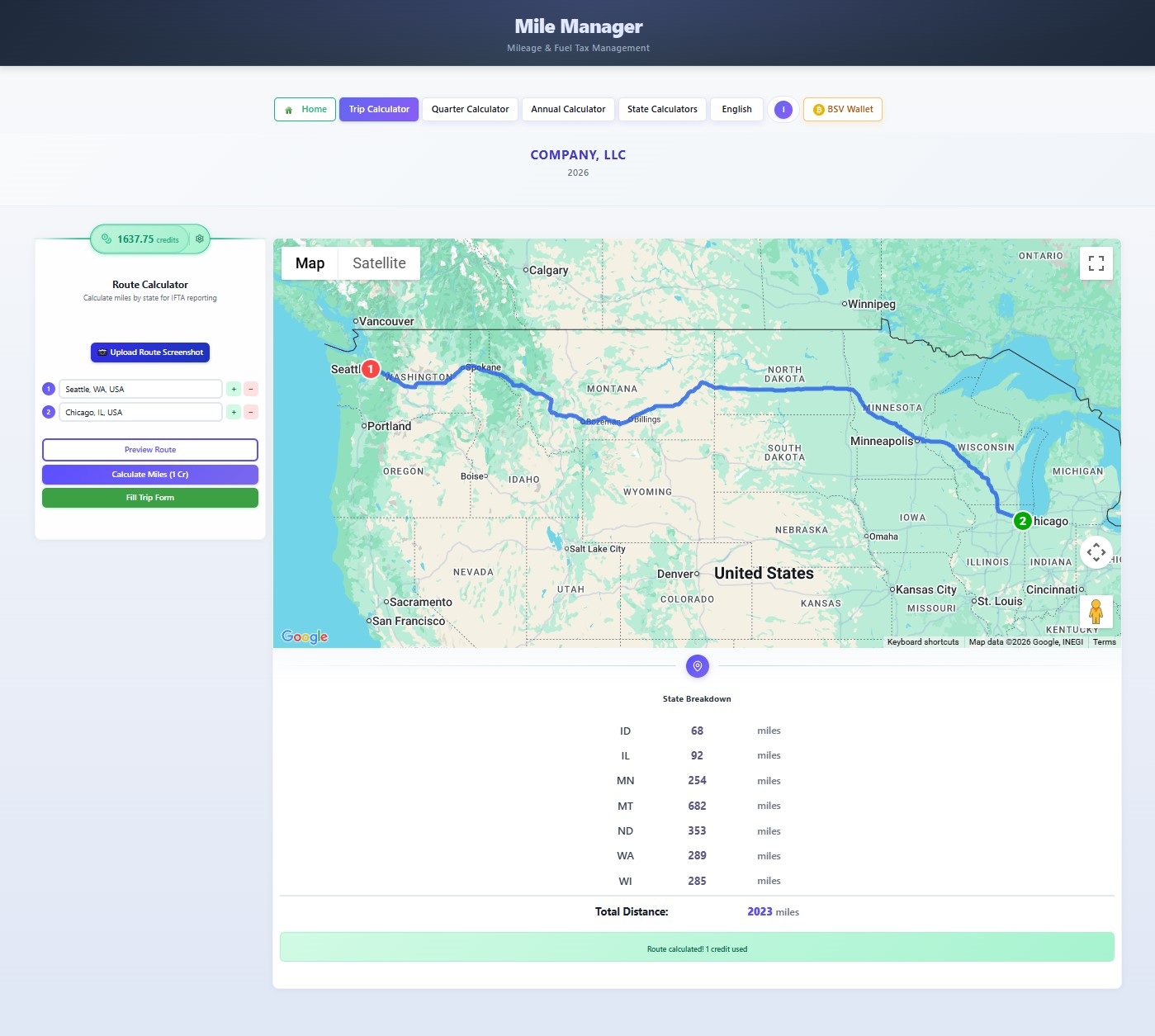Click the Preview Route button

click(x=149, y=450)
